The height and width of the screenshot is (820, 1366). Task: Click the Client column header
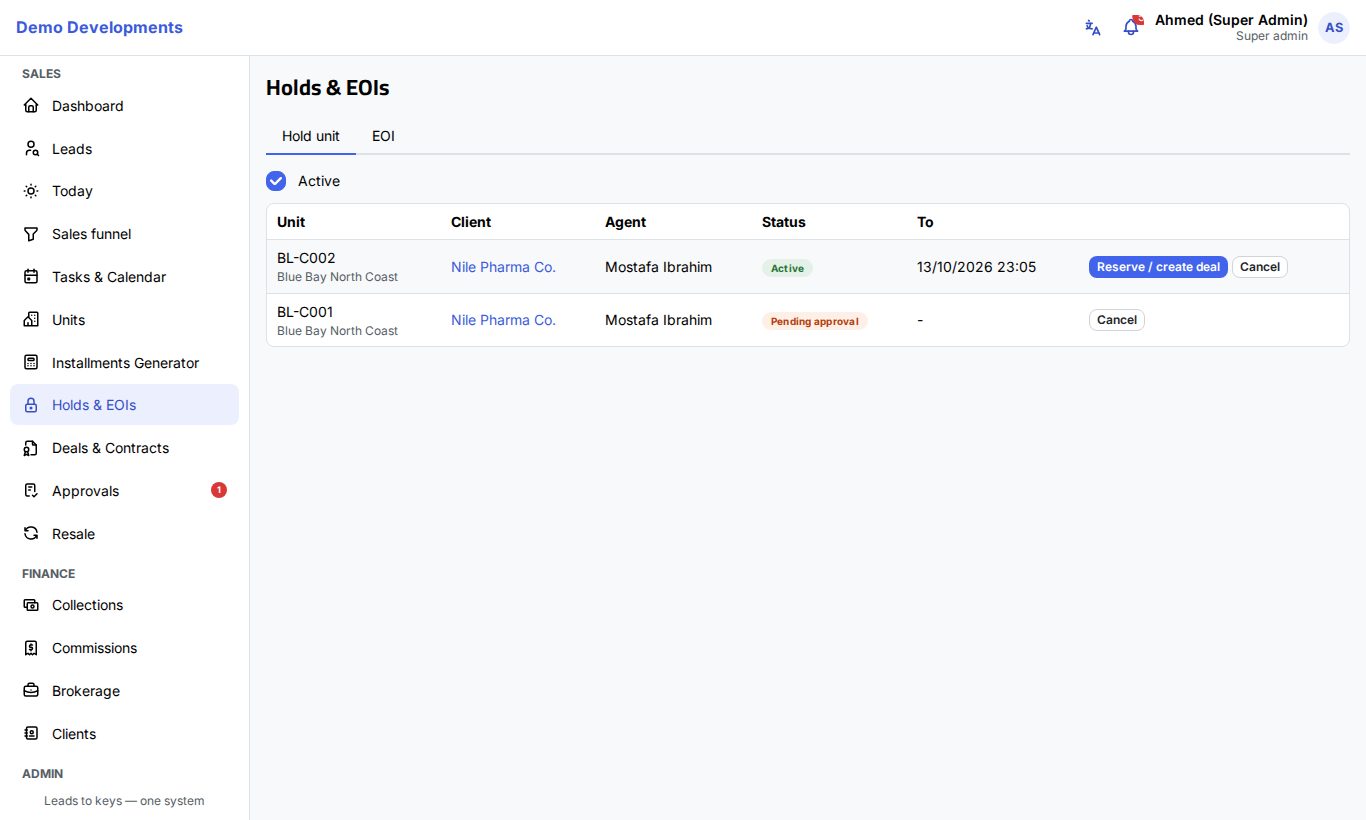click(x=471, y=222)
